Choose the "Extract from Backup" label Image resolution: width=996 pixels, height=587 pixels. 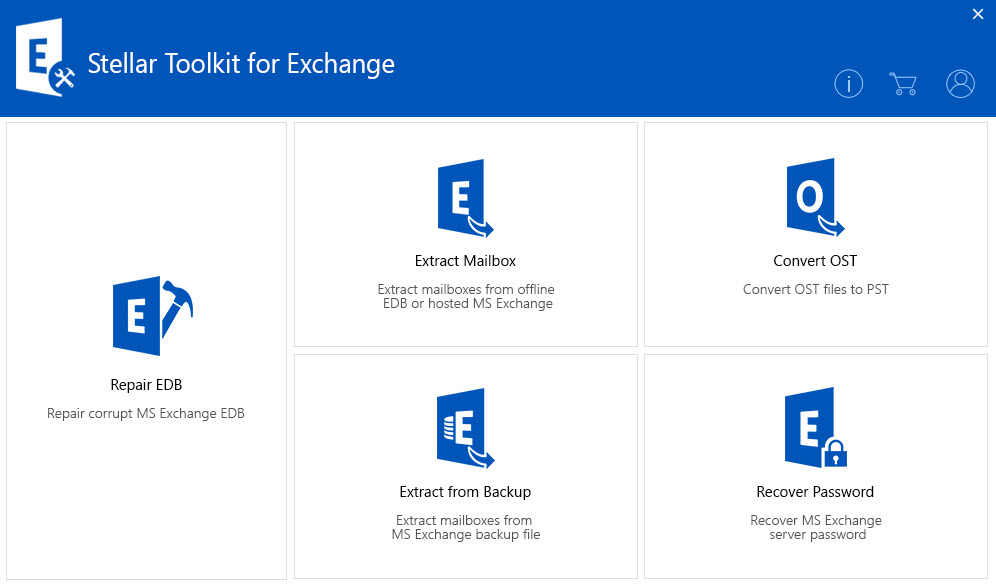[465, 492]
